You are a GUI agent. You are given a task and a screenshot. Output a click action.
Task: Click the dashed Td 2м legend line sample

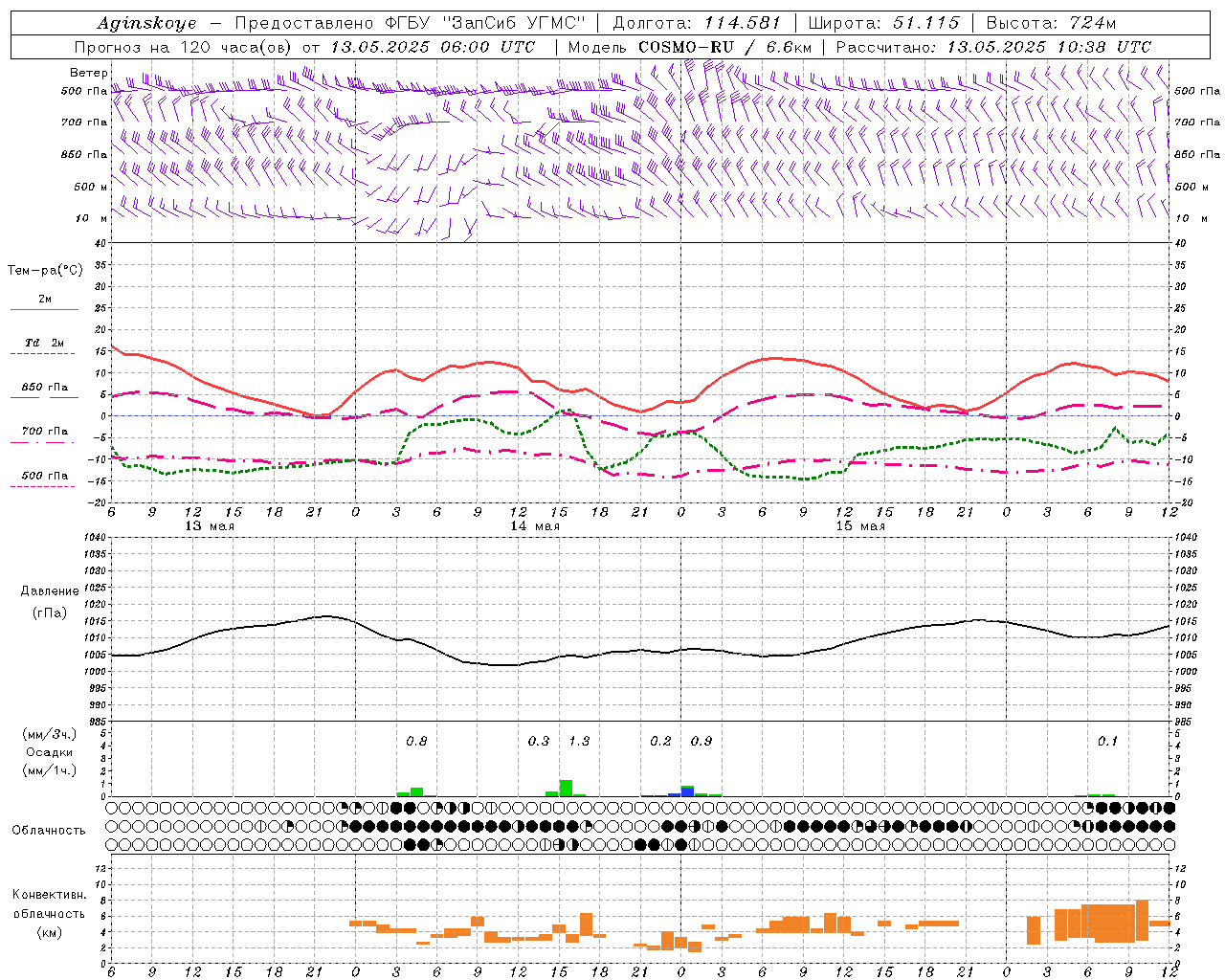pyautogui.click(x=44, y=354)
